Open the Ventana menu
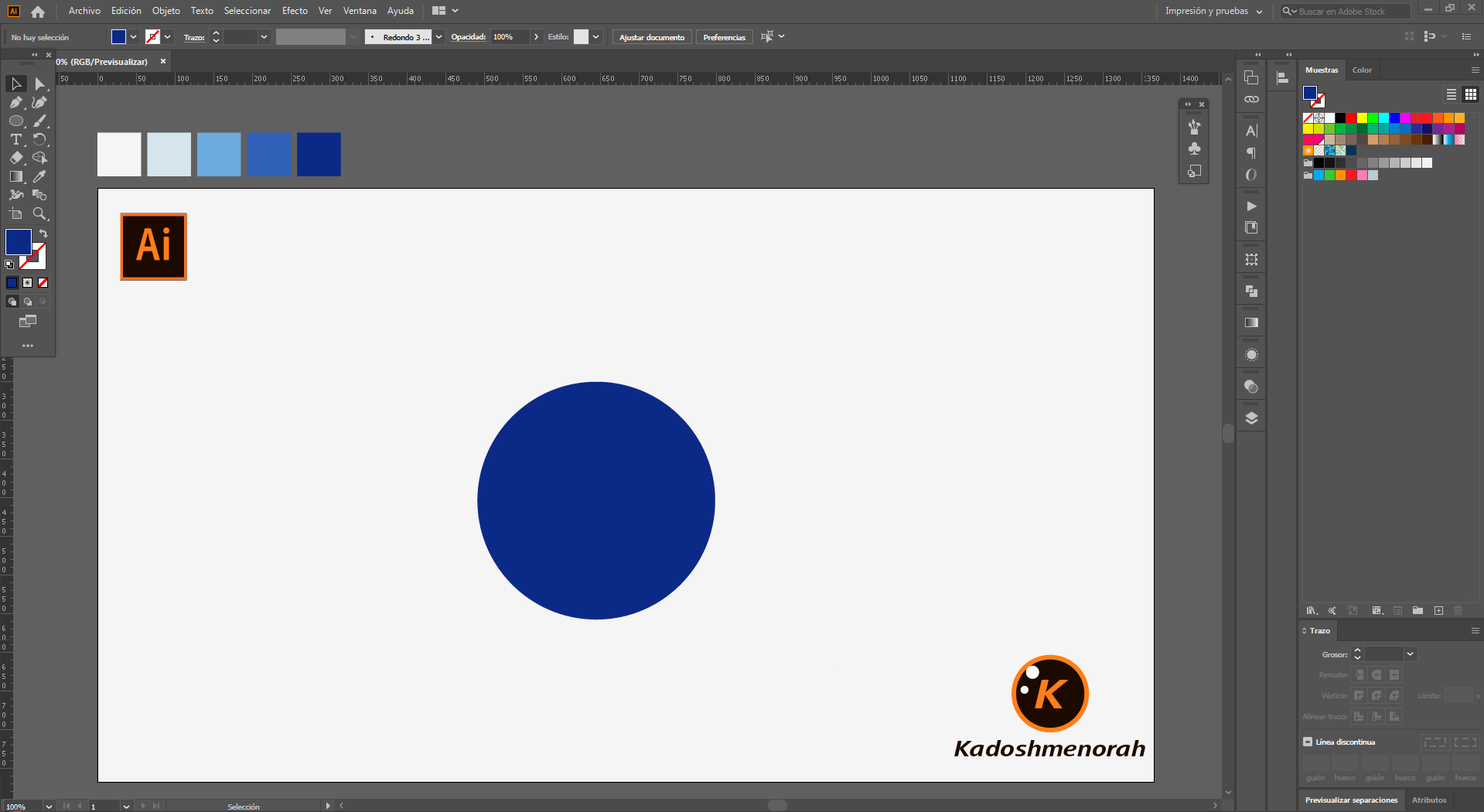The width and height of the screenshot is (1484, 812). coord(360,11)
